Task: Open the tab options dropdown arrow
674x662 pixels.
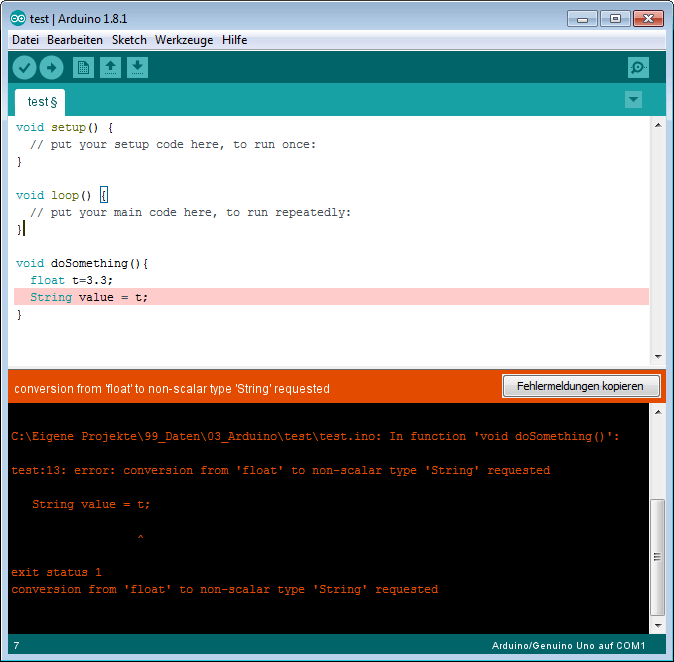Action: pyautogui.click(x=633, y=100)
